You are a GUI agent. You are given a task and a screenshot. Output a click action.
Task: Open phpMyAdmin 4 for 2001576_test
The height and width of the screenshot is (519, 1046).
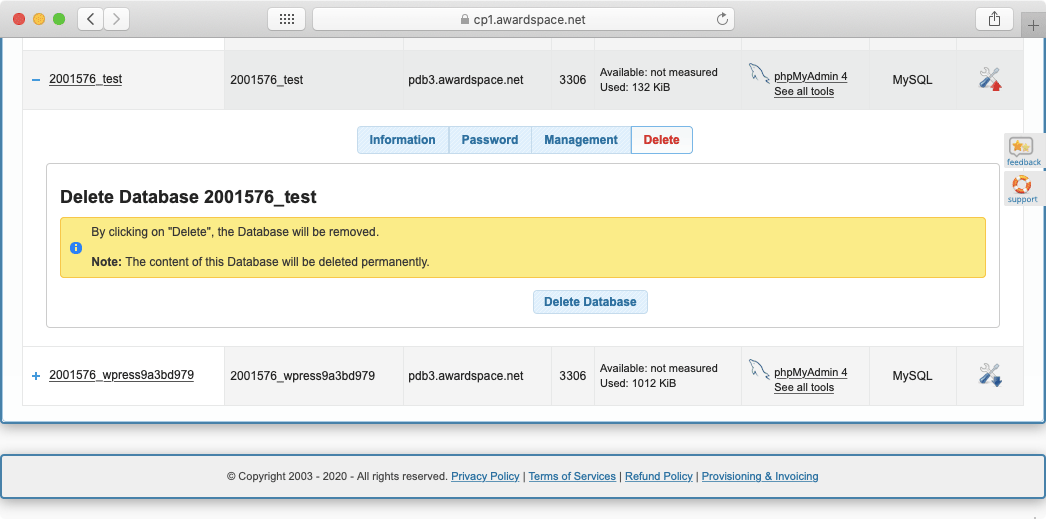tap(810, 76)
